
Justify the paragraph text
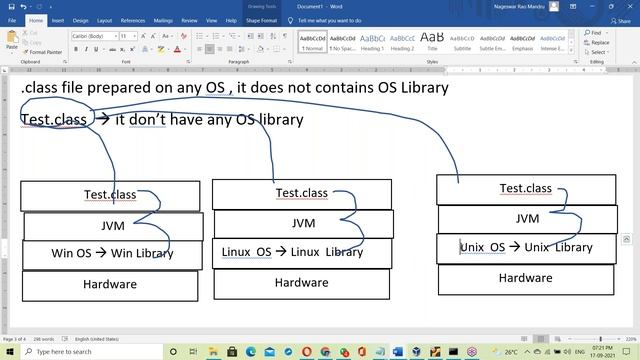coord(230,49)
